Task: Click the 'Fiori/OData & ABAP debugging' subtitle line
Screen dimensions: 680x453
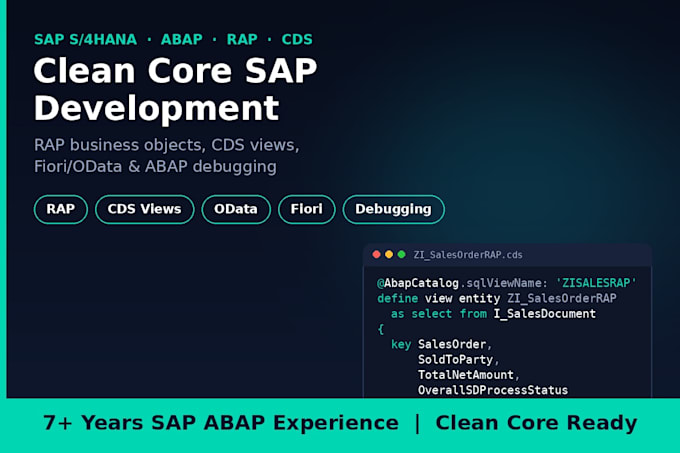Action: [155, 166]
